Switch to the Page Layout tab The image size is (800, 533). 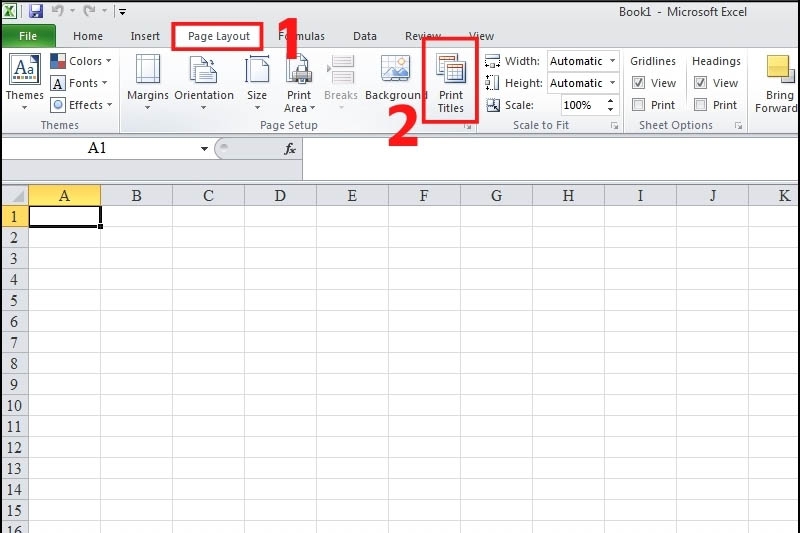click(x=218, y=36)
